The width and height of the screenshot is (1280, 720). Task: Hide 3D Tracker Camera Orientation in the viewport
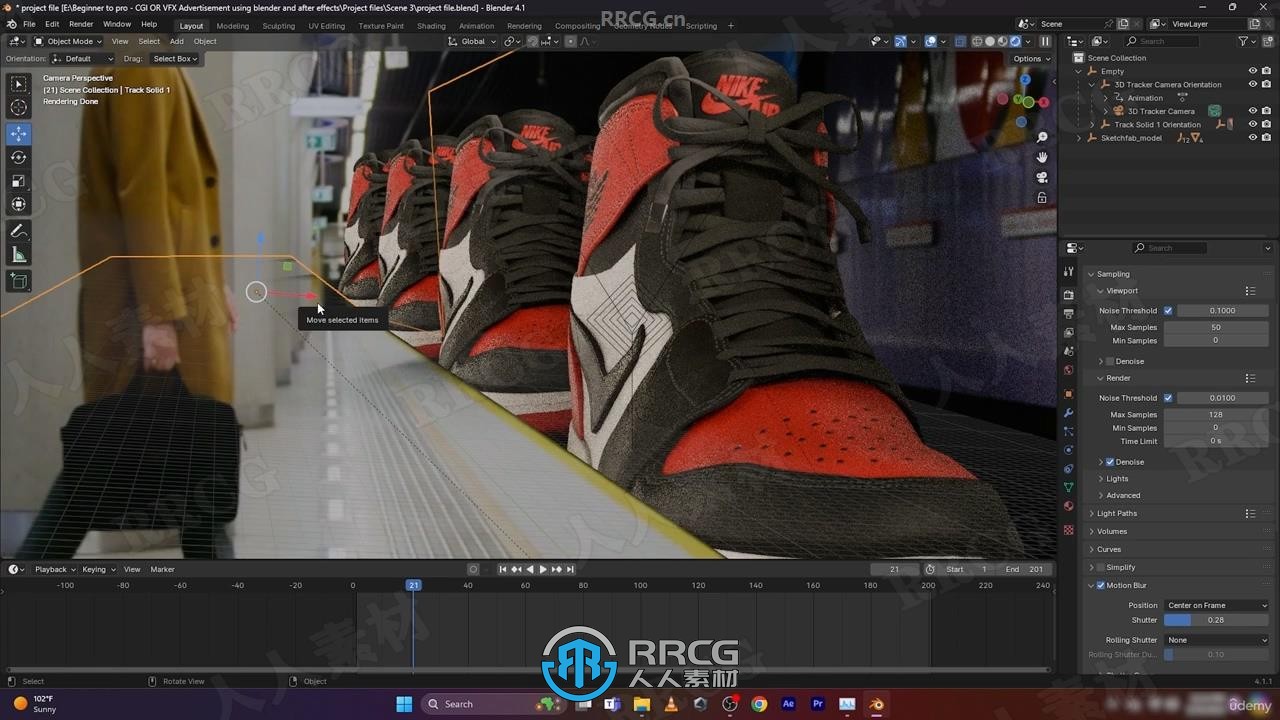pyautogui.click(x=1252, y=84)
